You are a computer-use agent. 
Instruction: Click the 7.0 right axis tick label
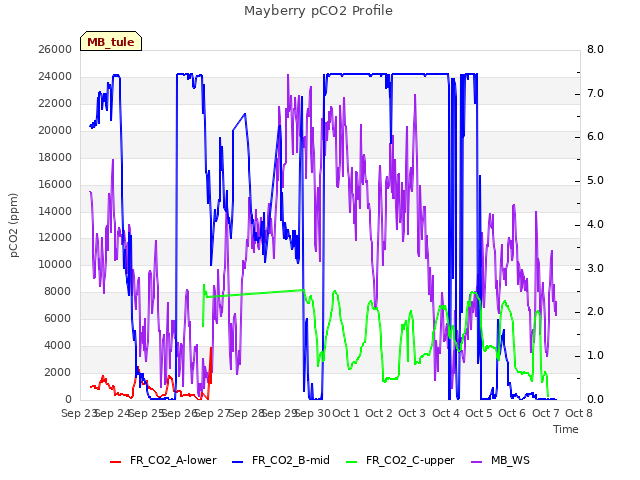click(595, 93)
